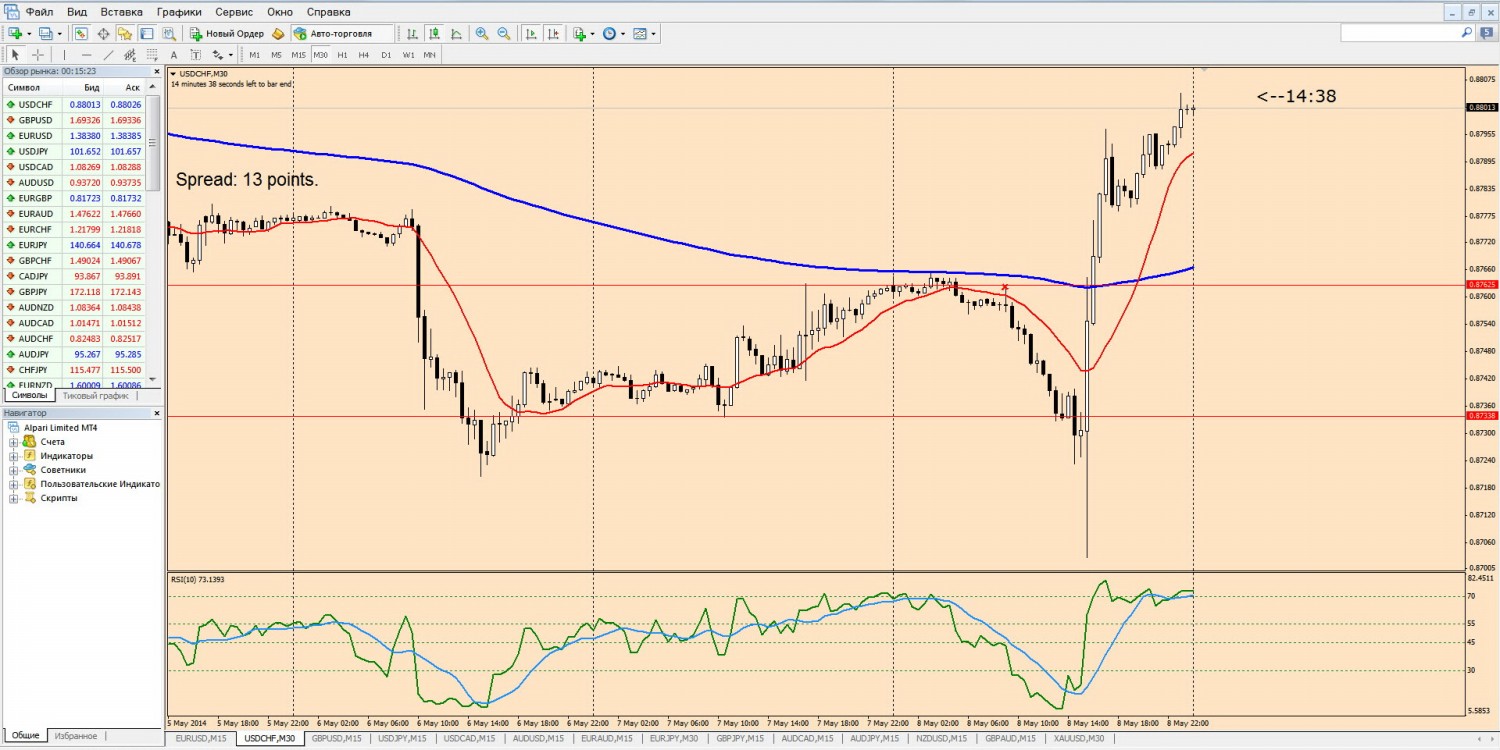This screenshot has width=1500, height=750.
Task: Select the vertical line drawing tool
Action: [x=64, y=55]
